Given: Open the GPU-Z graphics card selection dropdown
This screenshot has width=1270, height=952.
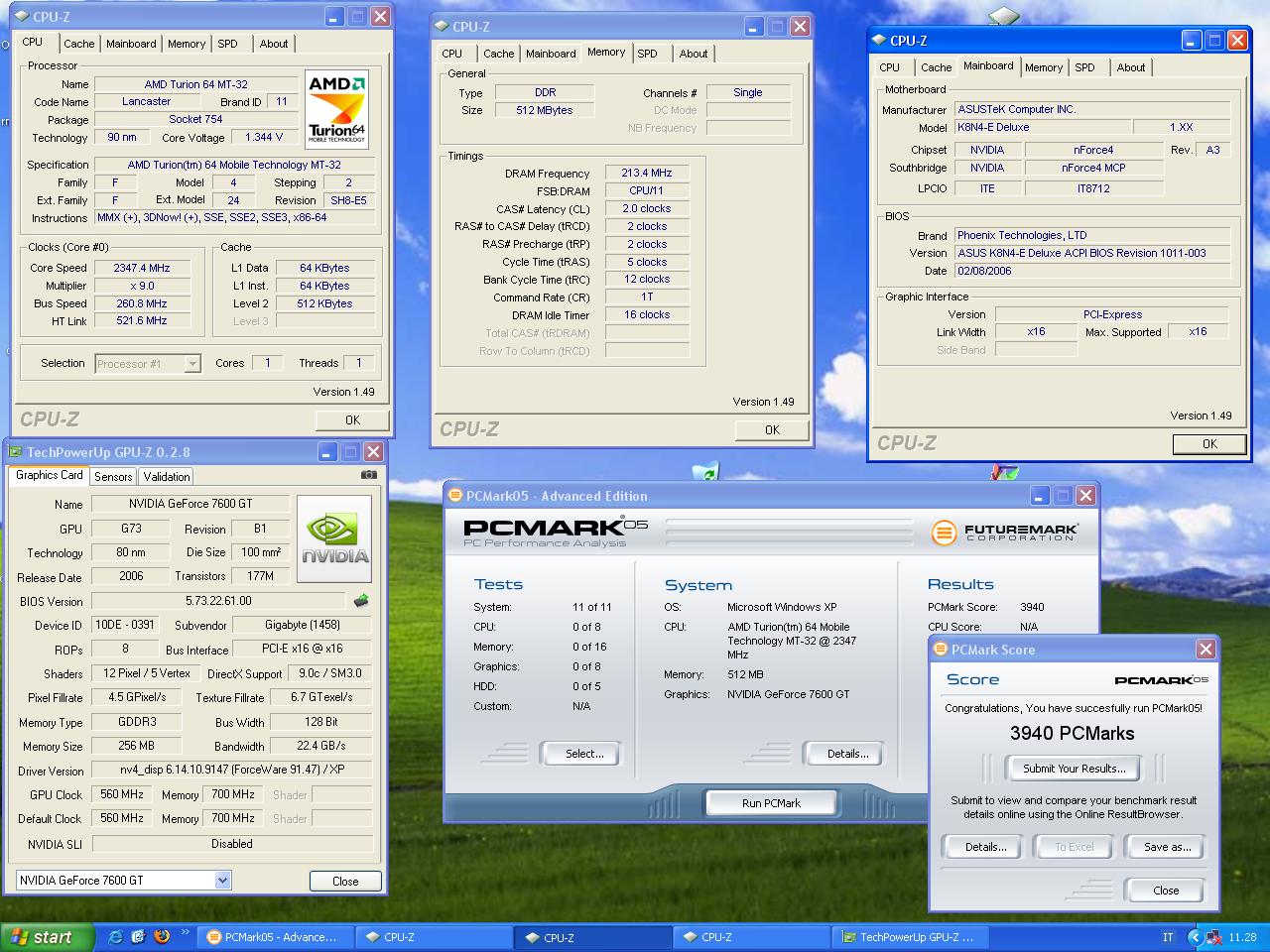Looking at the screenshot, I should pos(222,880).
